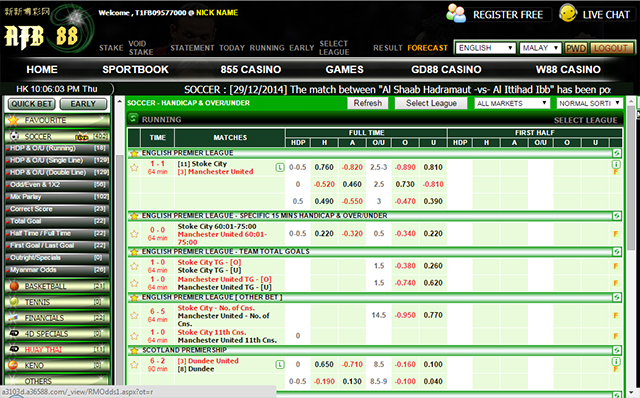
Task: Open the SPORTBOOK tab
Action: coord(135,69)
